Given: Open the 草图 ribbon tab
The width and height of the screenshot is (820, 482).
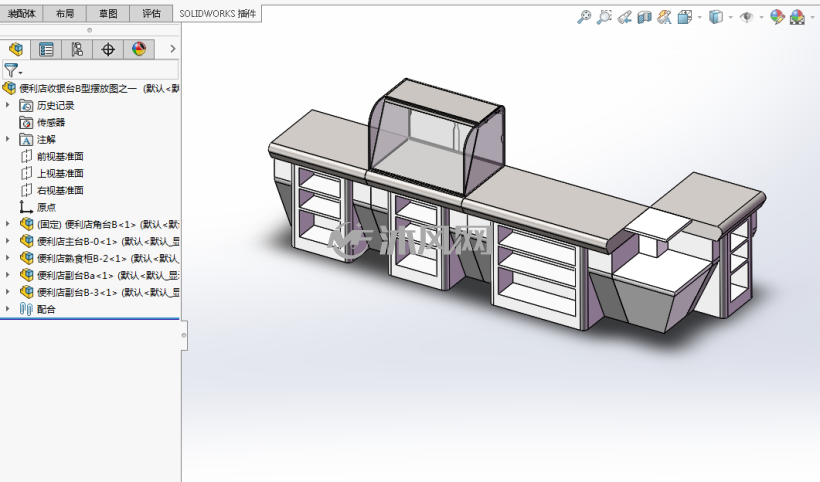Looking at the screenshot, I should point(108,14).
